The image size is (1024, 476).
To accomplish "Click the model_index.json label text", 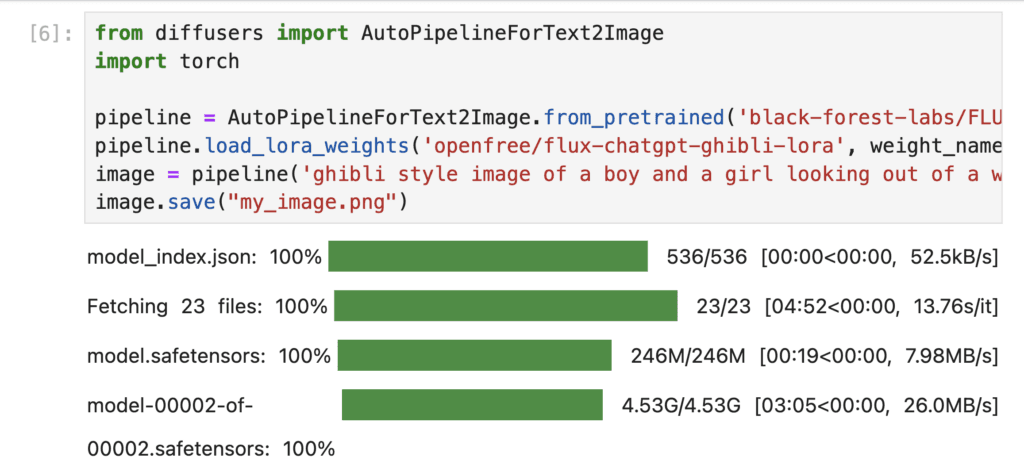I will [x=172, y=257].
